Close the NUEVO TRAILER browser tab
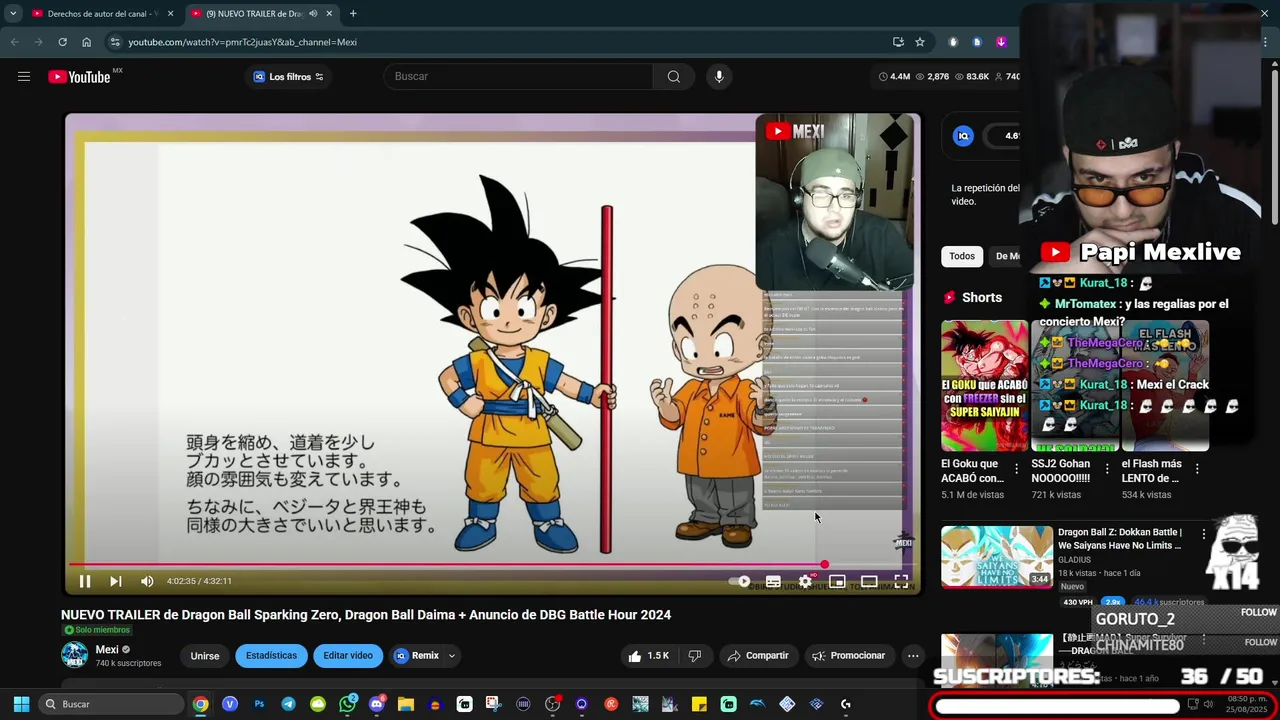1280x720 pixels. (329, 14)
